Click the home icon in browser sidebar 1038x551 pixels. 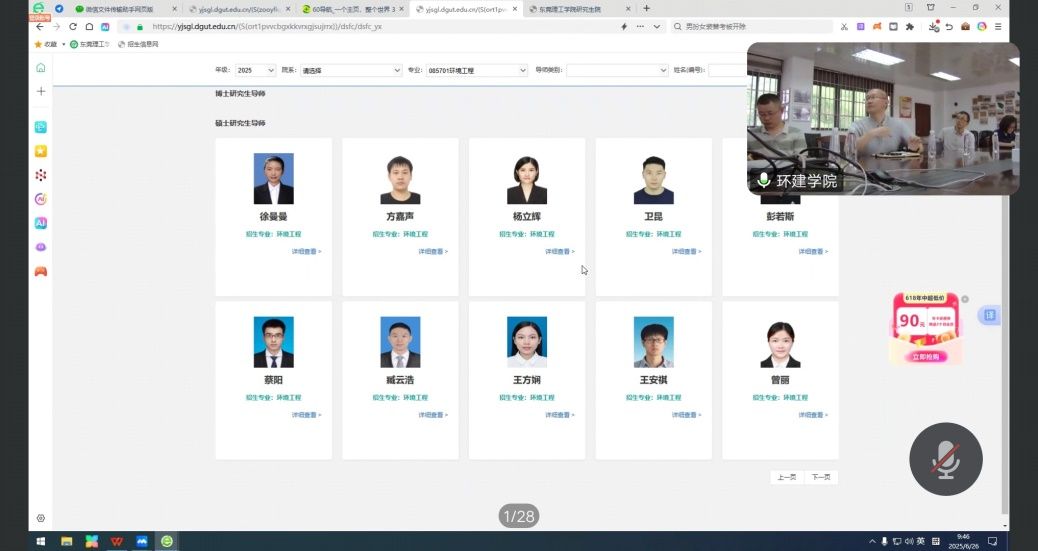point(41,68)
